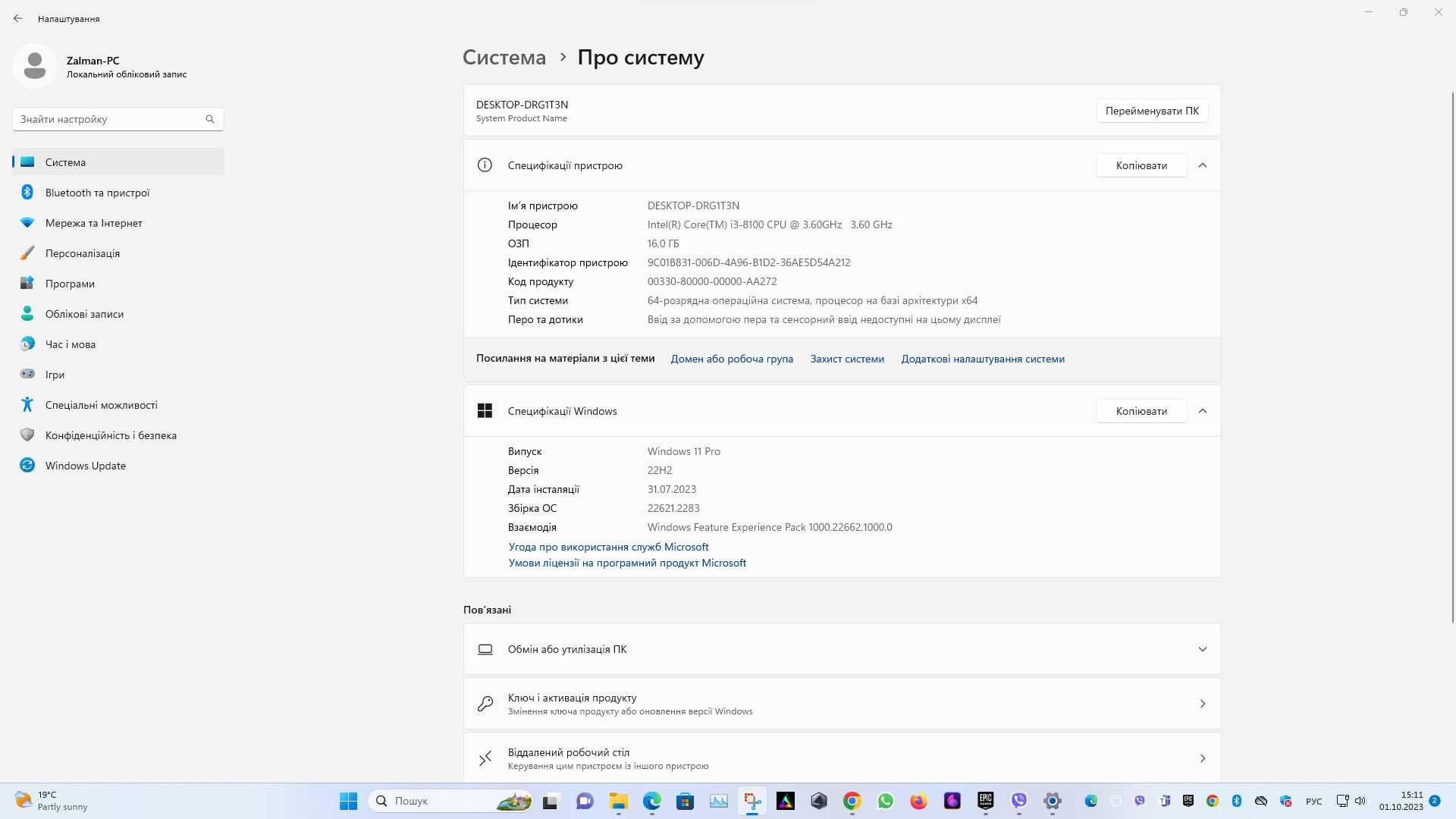The height and width of the screenshot is (819, 1456).
Task: Open Epic Games Launcher from the taskbar
Action: pyautogui.click(x=986, y=801)
